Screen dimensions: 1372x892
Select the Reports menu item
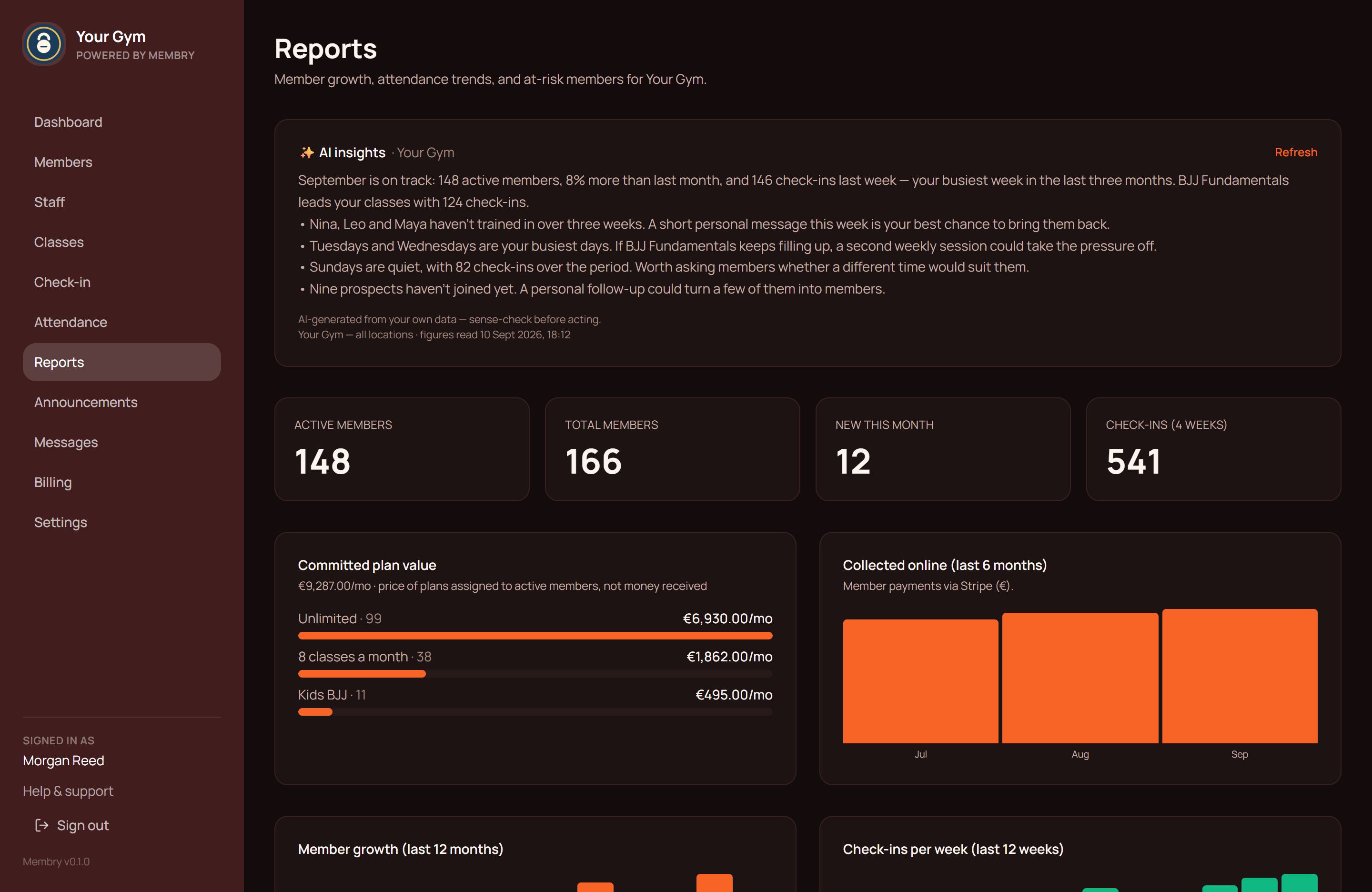point(121,362)
